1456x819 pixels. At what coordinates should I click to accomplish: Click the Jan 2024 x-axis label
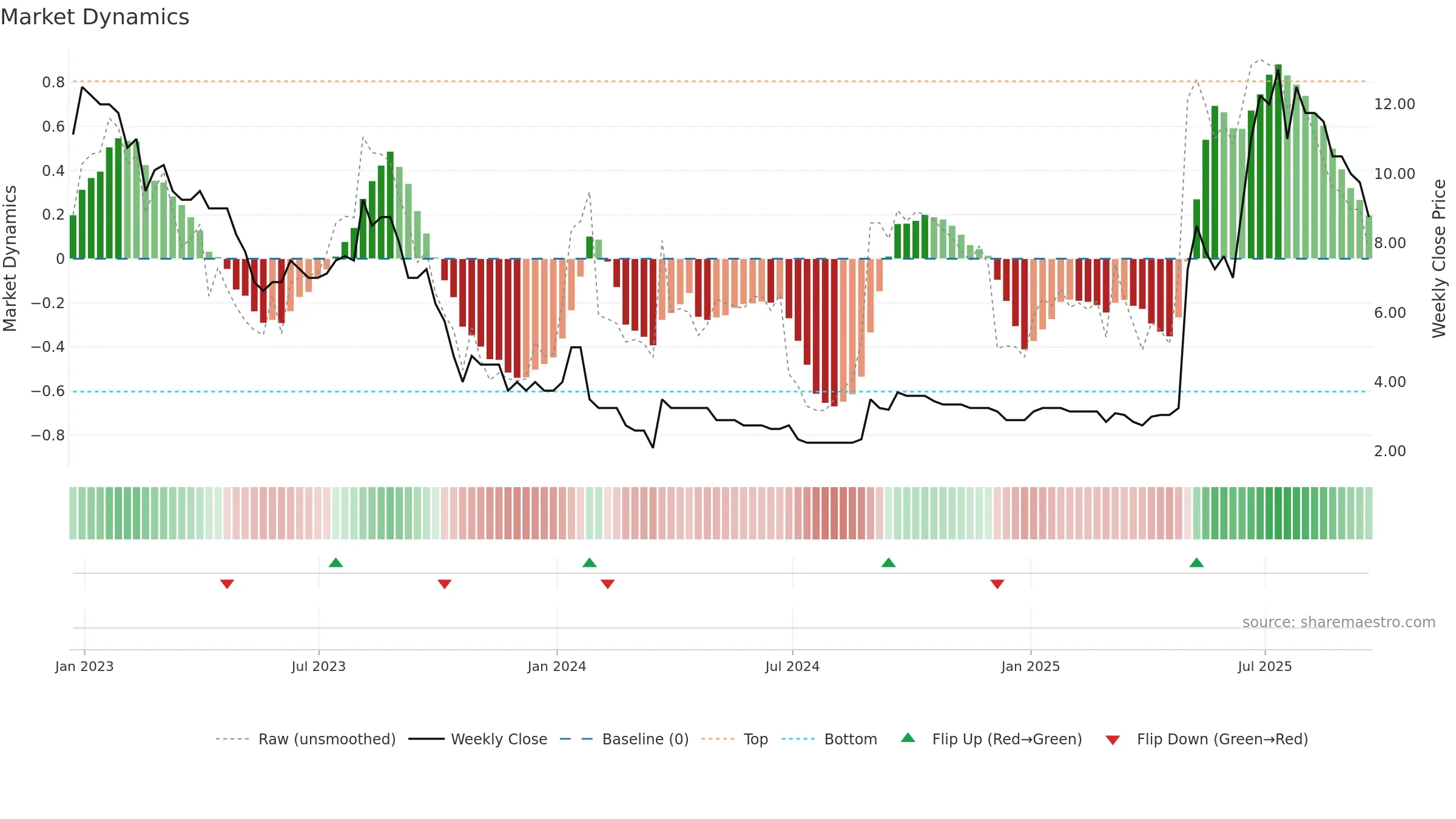click(557, 666)
